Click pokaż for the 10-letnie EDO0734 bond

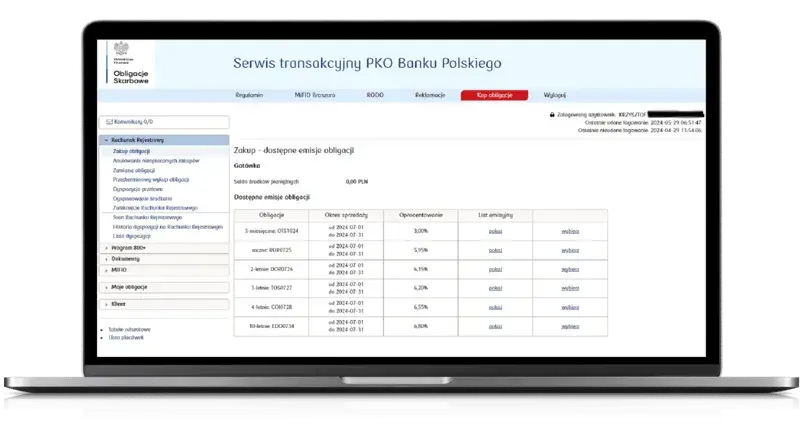click(x=495, y=327)
